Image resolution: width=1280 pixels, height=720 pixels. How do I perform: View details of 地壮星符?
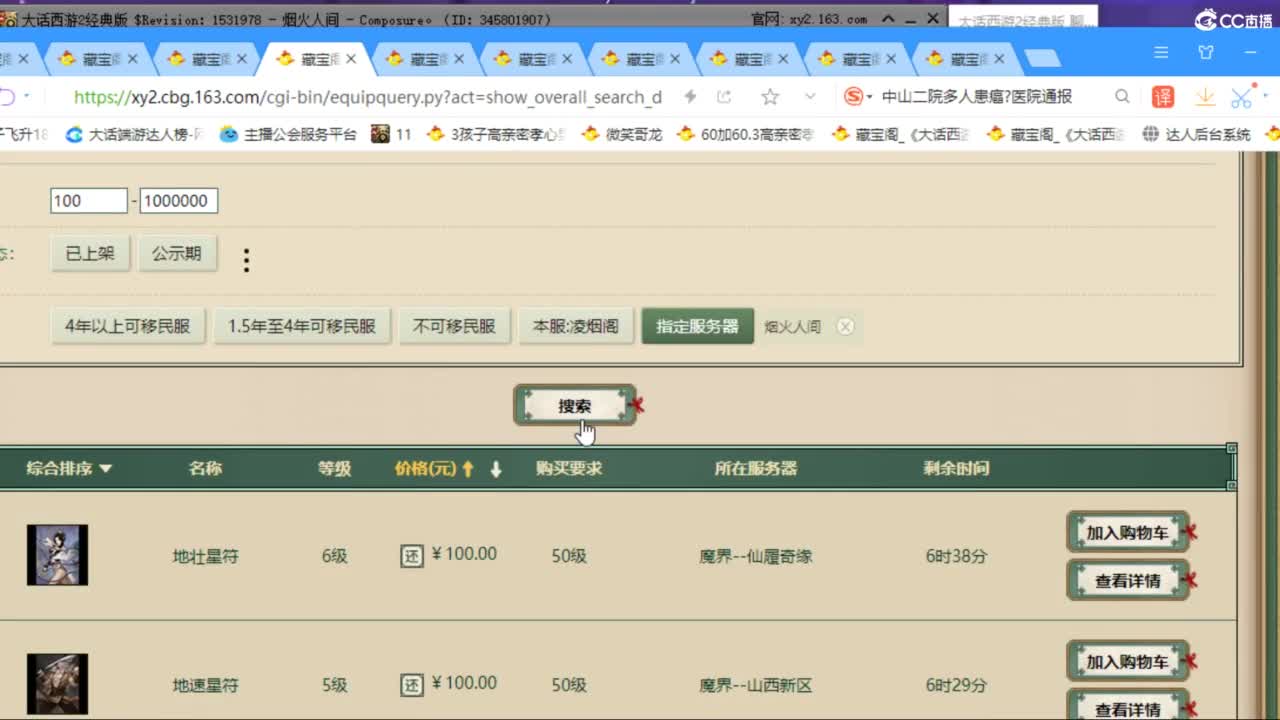1128,580
